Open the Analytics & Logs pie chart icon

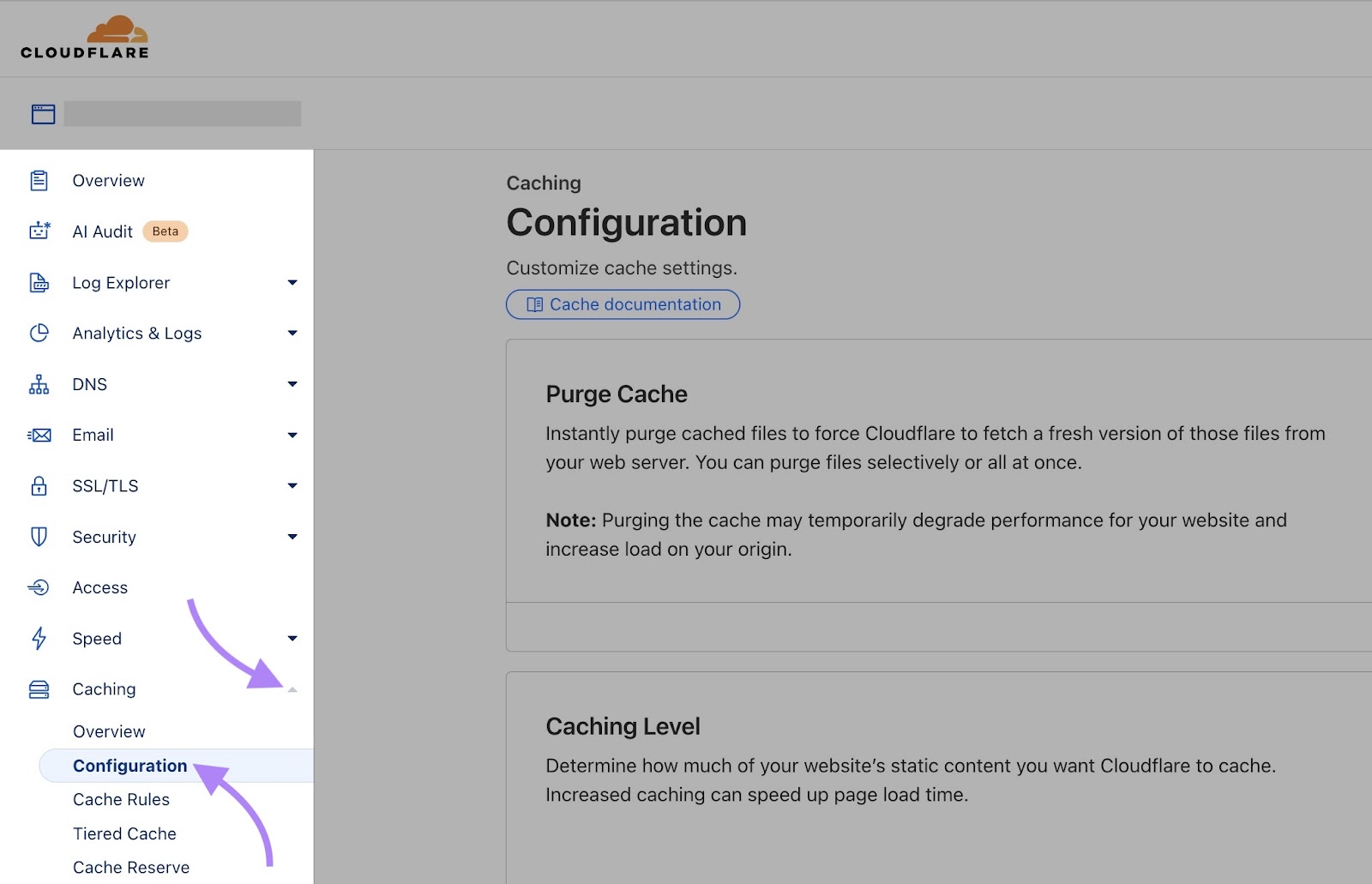pyautogui.click(x=39, y=334)
